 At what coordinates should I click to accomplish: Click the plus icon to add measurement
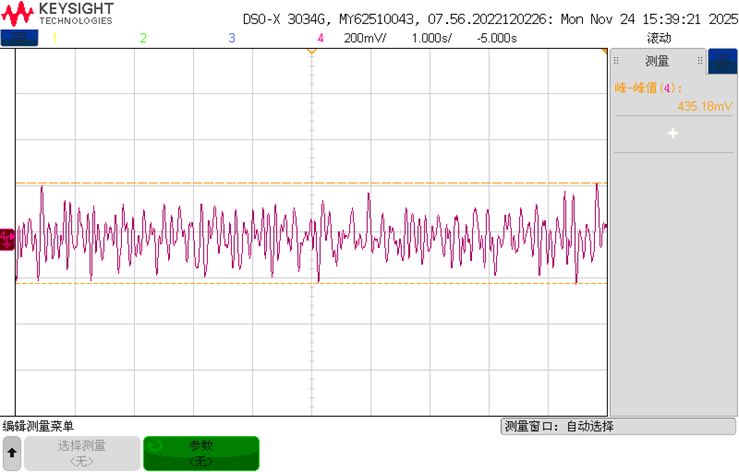point(673,133)
